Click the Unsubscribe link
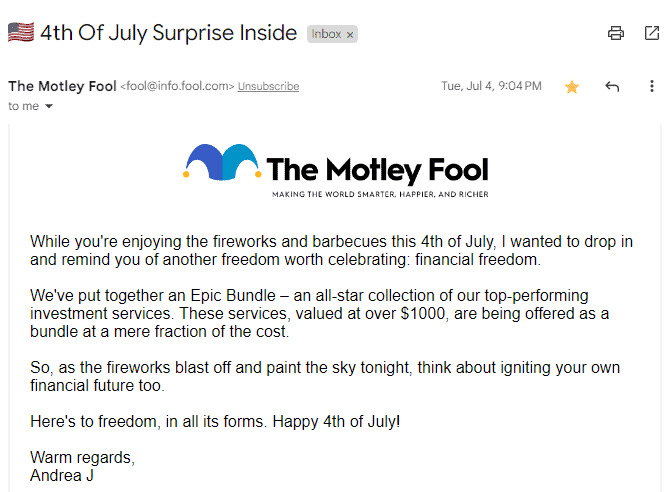The image size is (669, 492). pyautogui.click(x=268, y=86)
